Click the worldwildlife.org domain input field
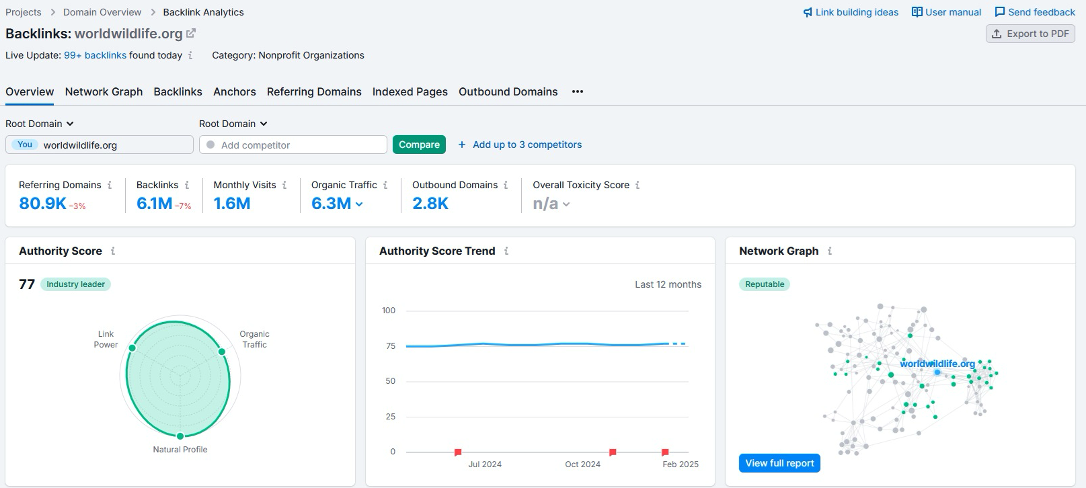The image size is (1086, 488). [x=100, y=145]
